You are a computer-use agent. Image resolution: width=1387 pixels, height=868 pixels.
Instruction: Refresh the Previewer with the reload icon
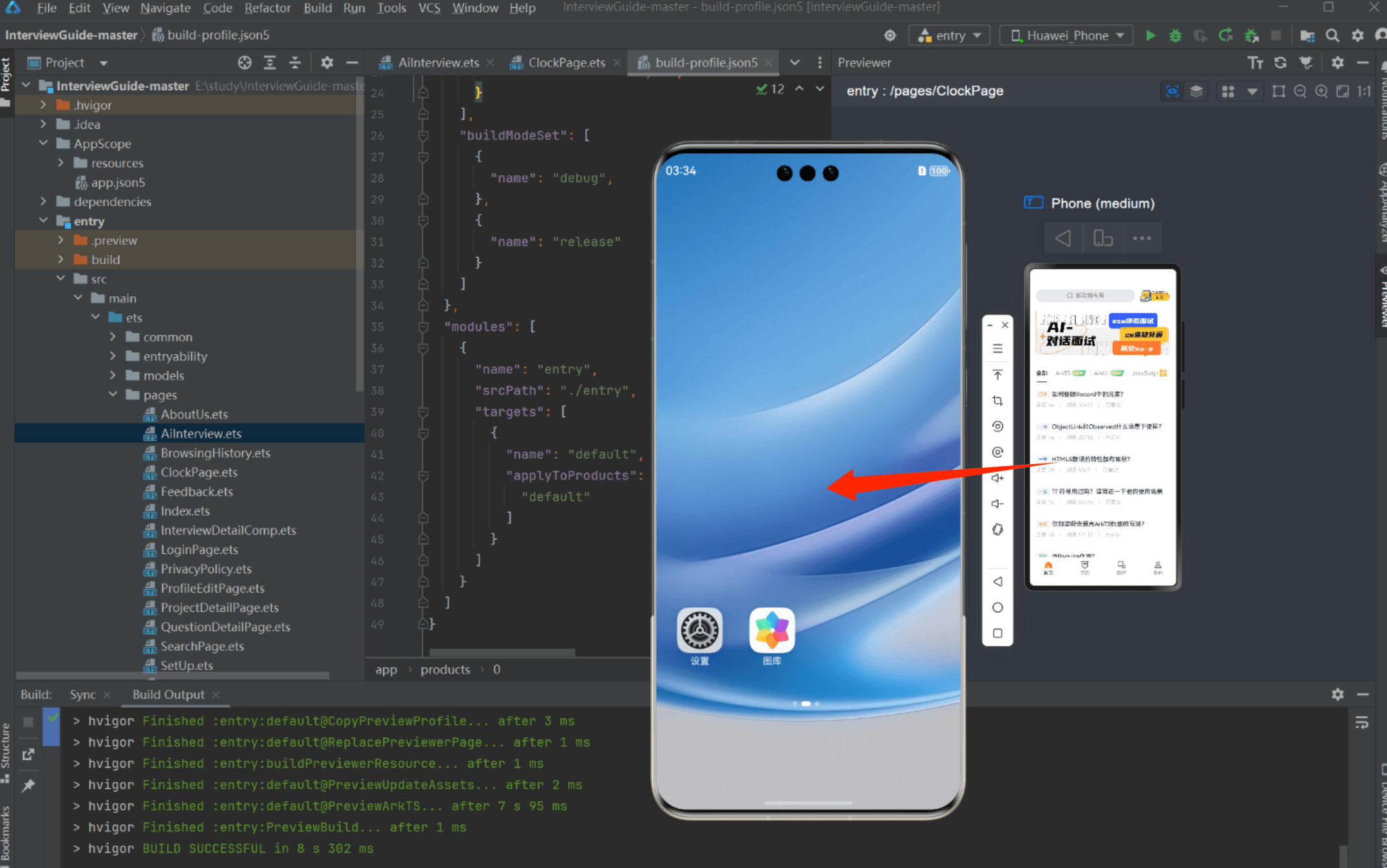[1280, 62]
